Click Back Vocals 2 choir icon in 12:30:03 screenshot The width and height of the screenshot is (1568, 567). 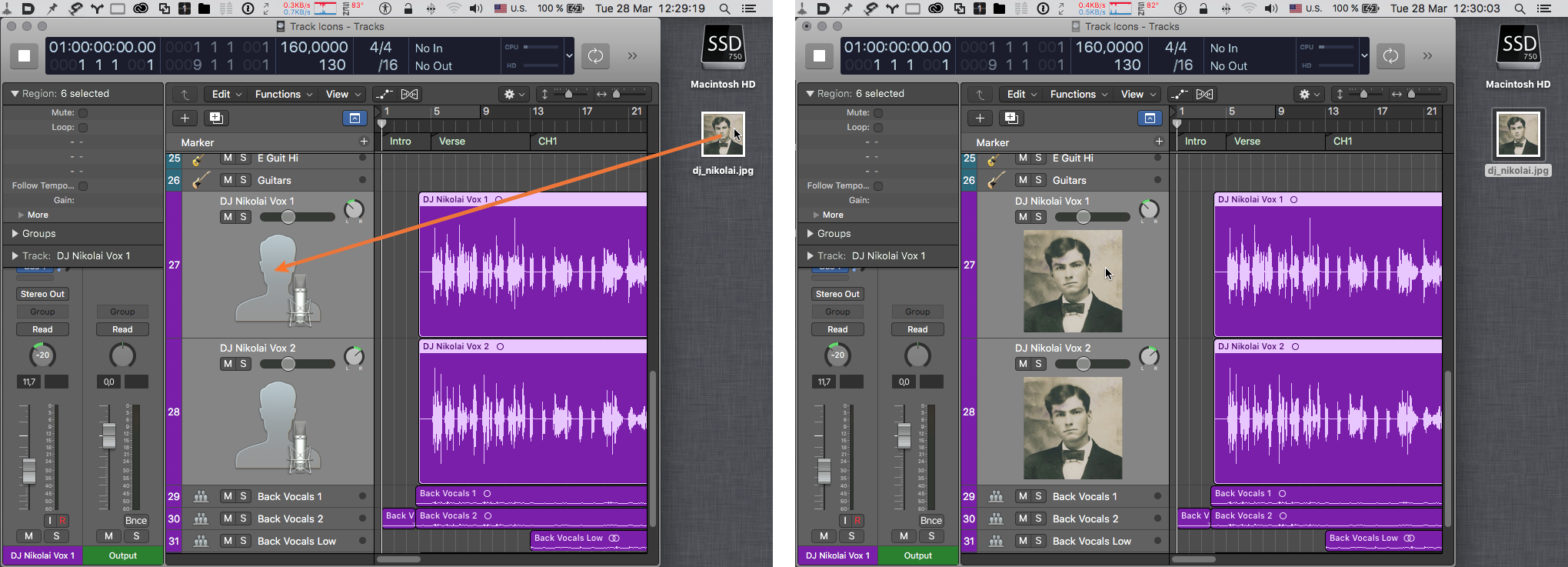click(x=996, y=519)
